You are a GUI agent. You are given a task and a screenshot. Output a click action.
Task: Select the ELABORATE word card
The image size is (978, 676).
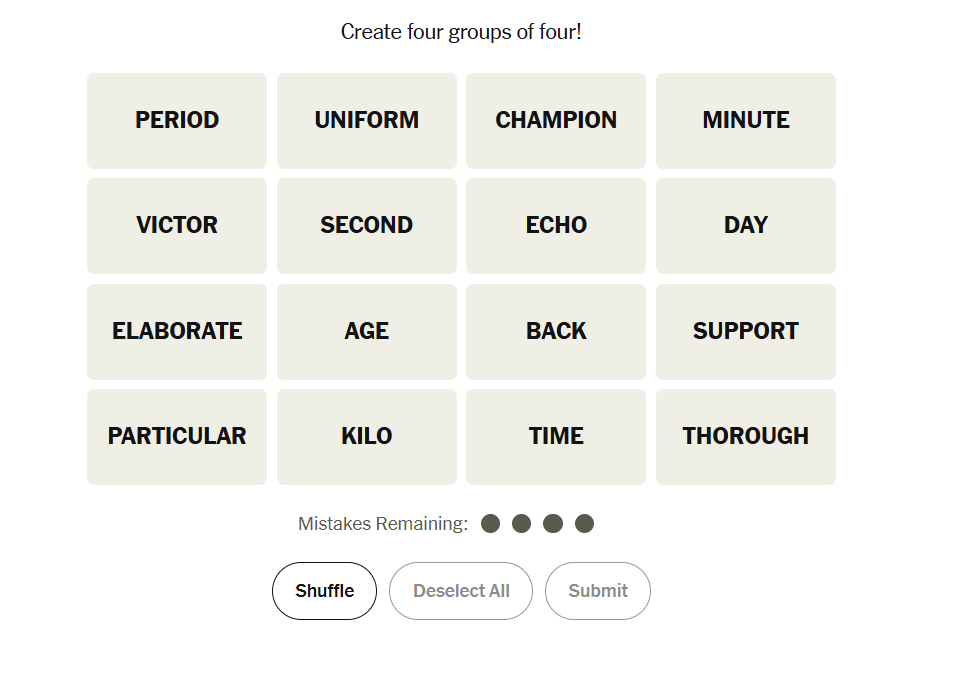[177, 331]
